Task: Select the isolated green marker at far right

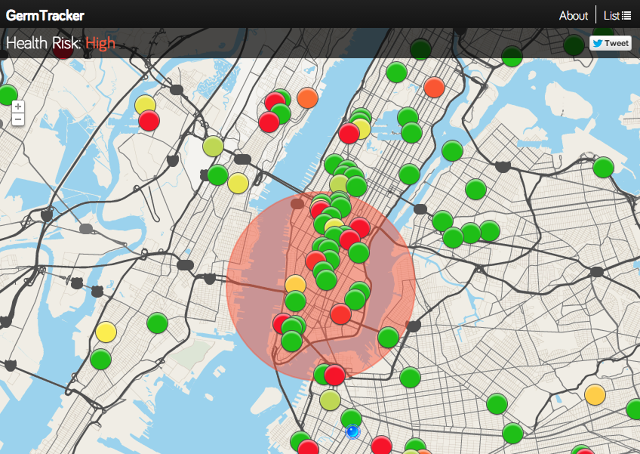Action: click(603, 167)
